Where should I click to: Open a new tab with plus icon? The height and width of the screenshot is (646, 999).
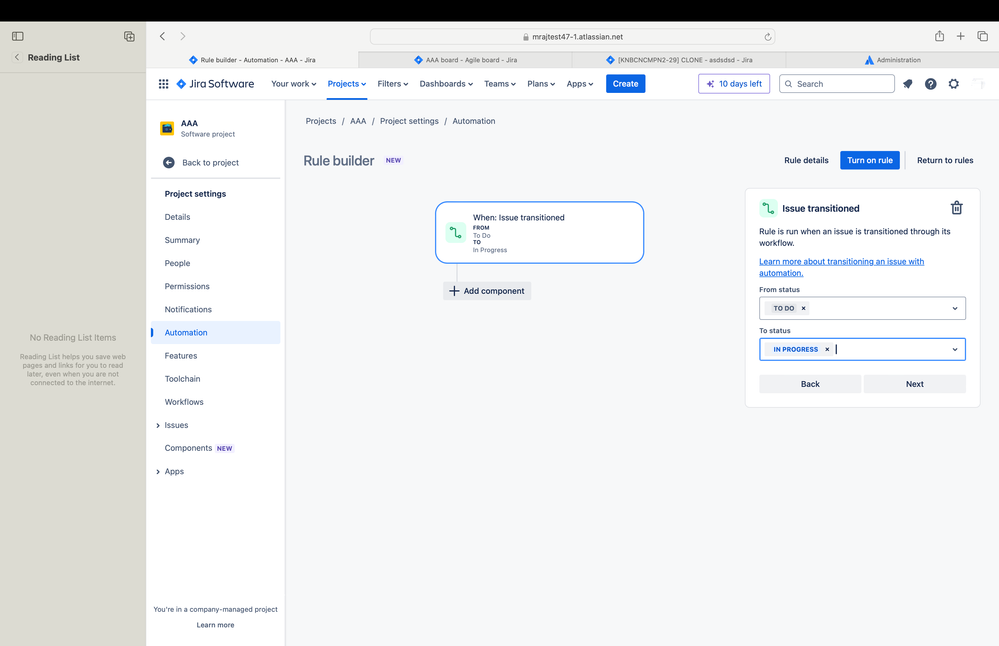pos(960,36)
